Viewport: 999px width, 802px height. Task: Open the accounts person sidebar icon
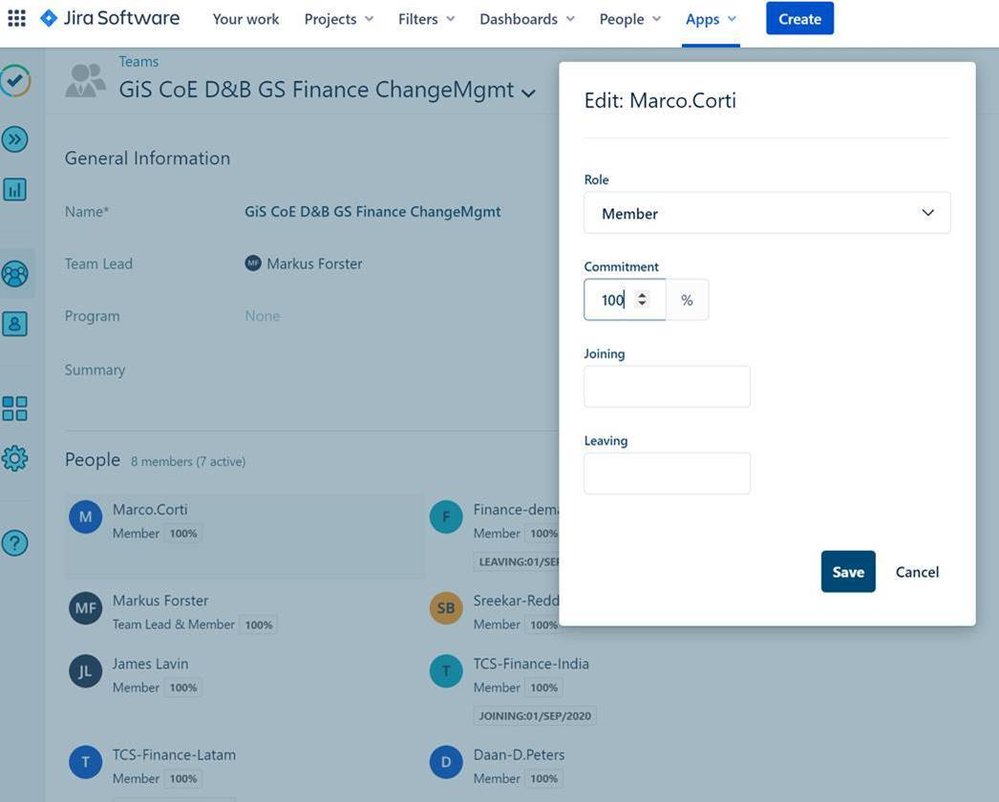15,324
